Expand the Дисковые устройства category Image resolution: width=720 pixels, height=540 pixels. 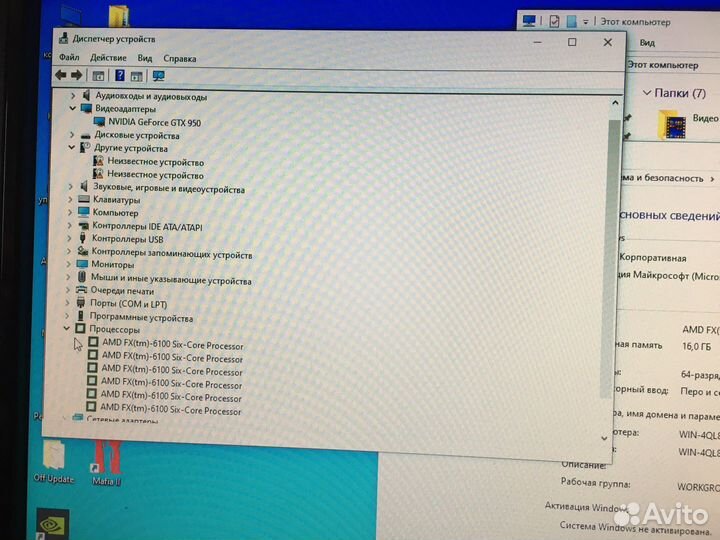(x=72, y=135)
